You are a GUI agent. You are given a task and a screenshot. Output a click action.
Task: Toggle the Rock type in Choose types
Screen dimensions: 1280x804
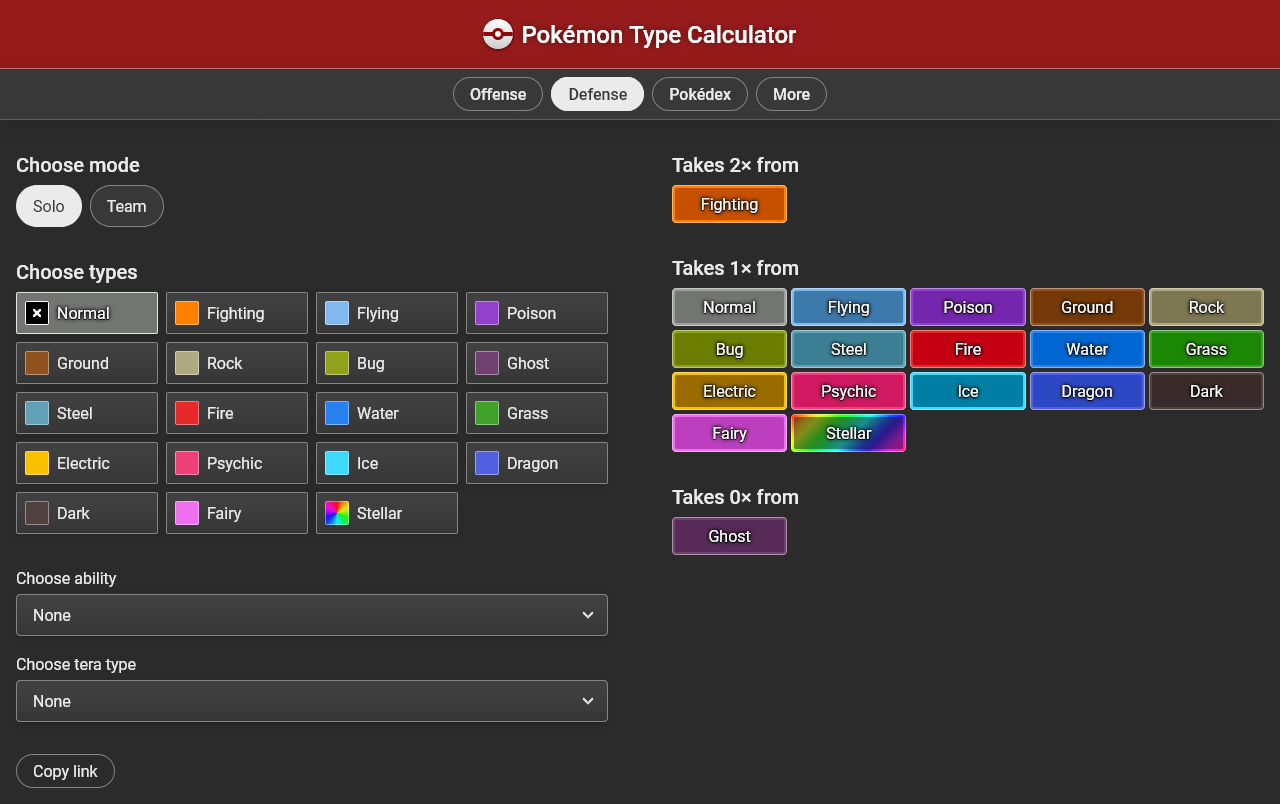tap(237, 363)
